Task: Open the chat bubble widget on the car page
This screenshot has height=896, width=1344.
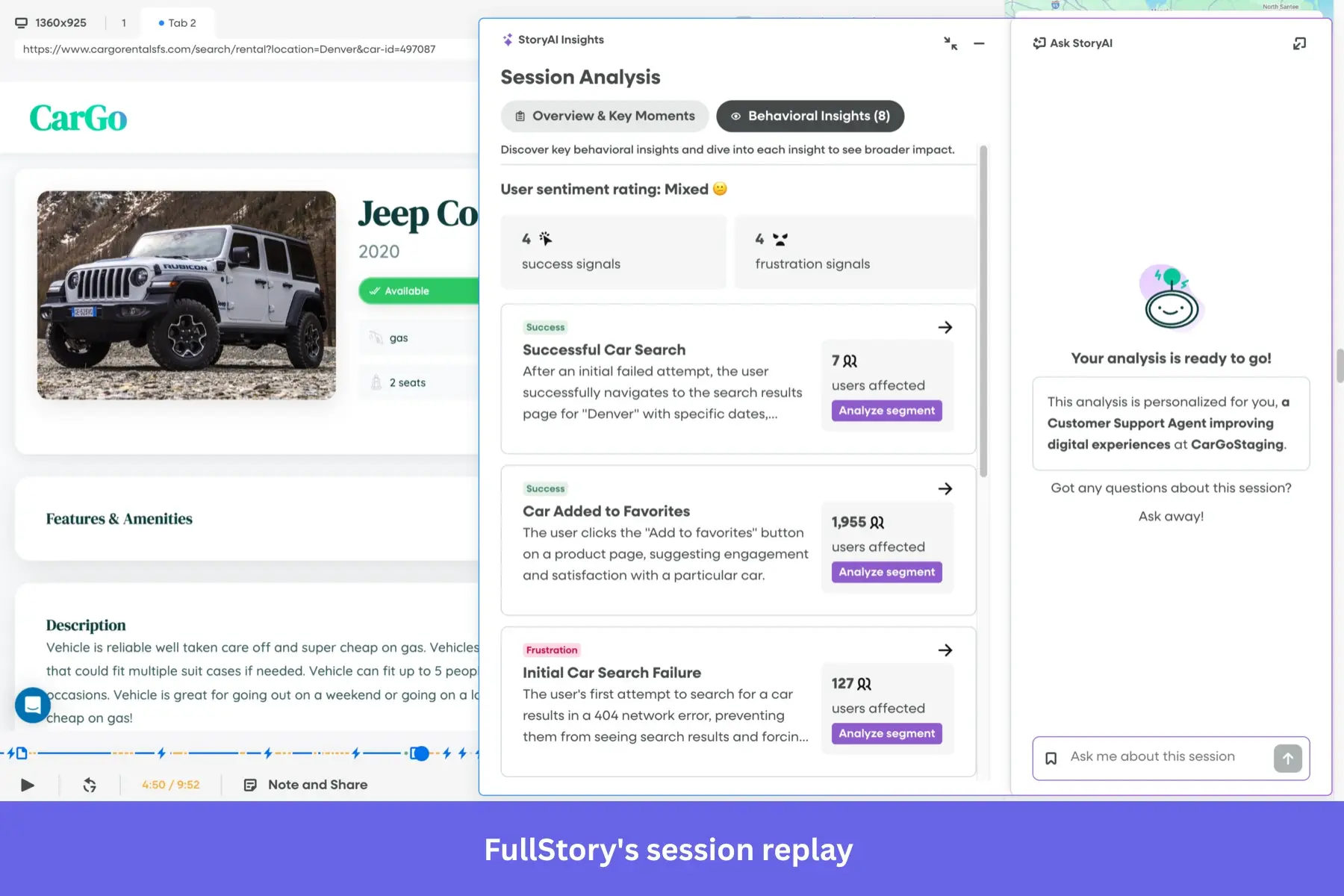Action: click(x=32, y=705)
